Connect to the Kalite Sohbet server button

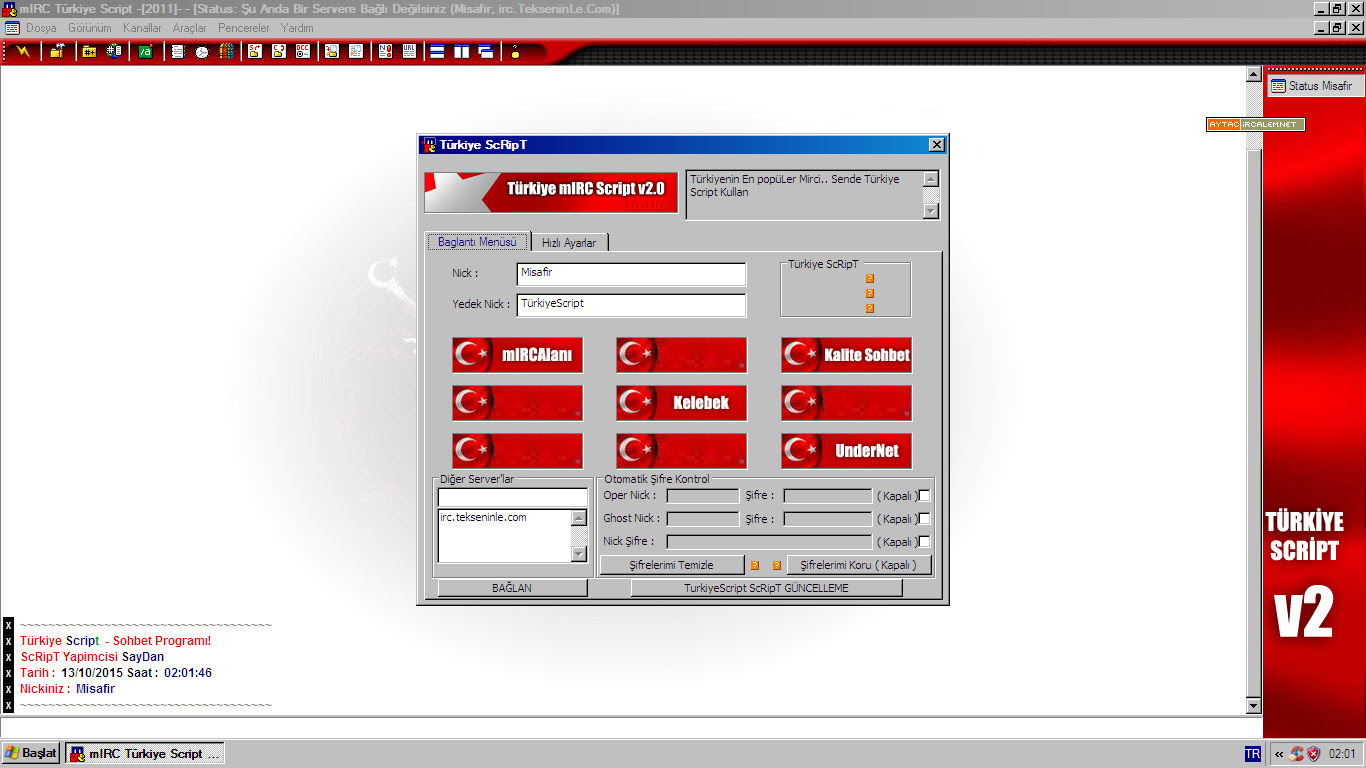click(x=846, y=355)
